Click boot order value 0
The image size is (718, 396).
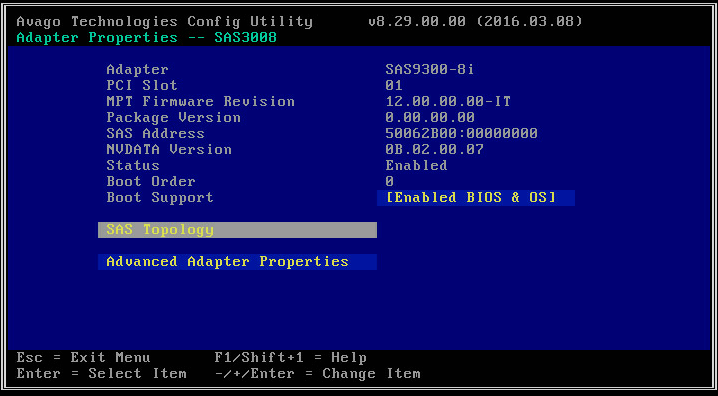pyautogui.click(x=390, y=182)
